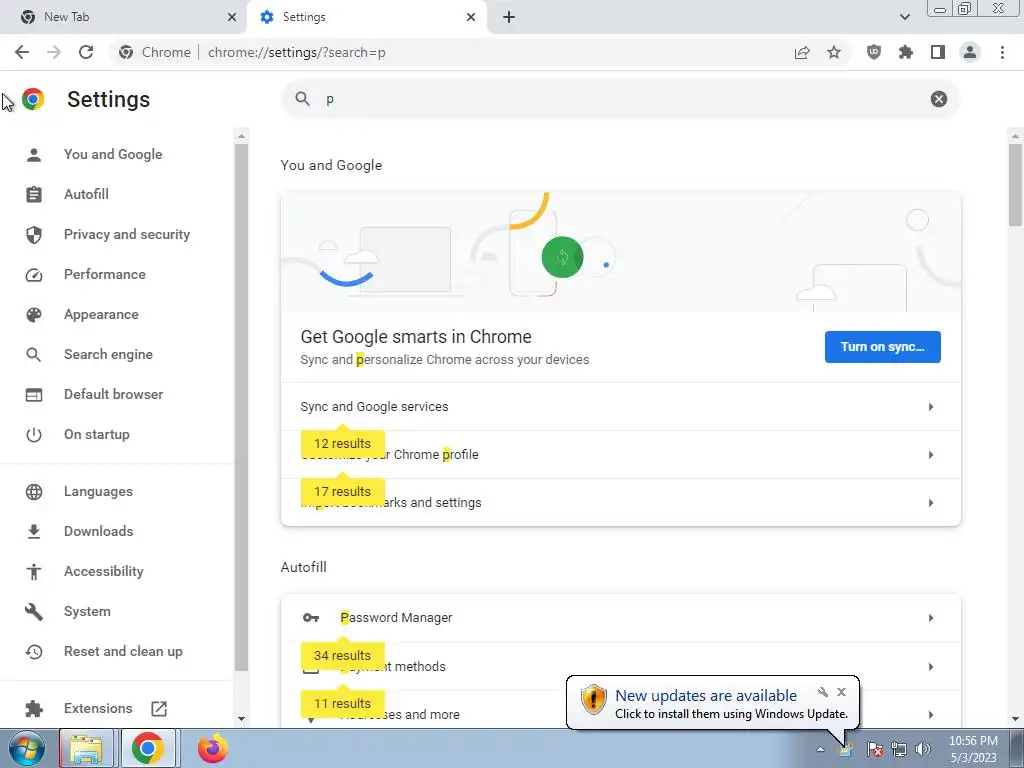Open a new tab with the plus button
Screen dimensions: 1024x768
[509, 17]
